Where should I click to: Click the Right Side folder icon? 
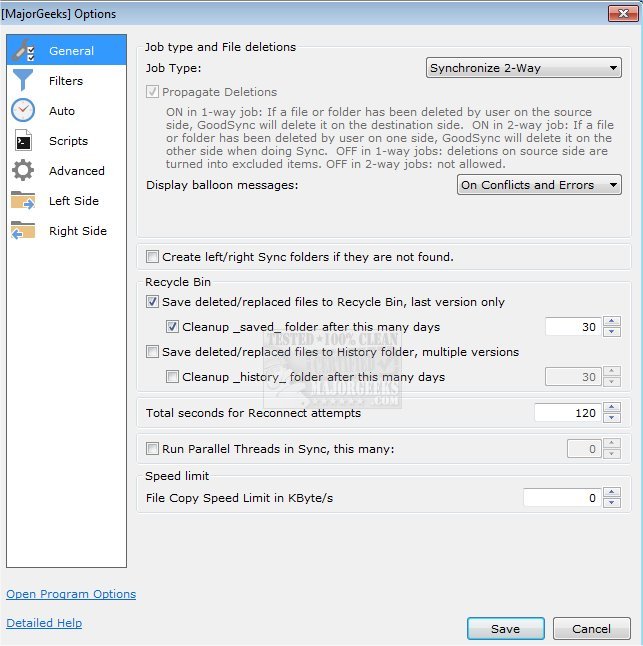[x=23, y=230]
